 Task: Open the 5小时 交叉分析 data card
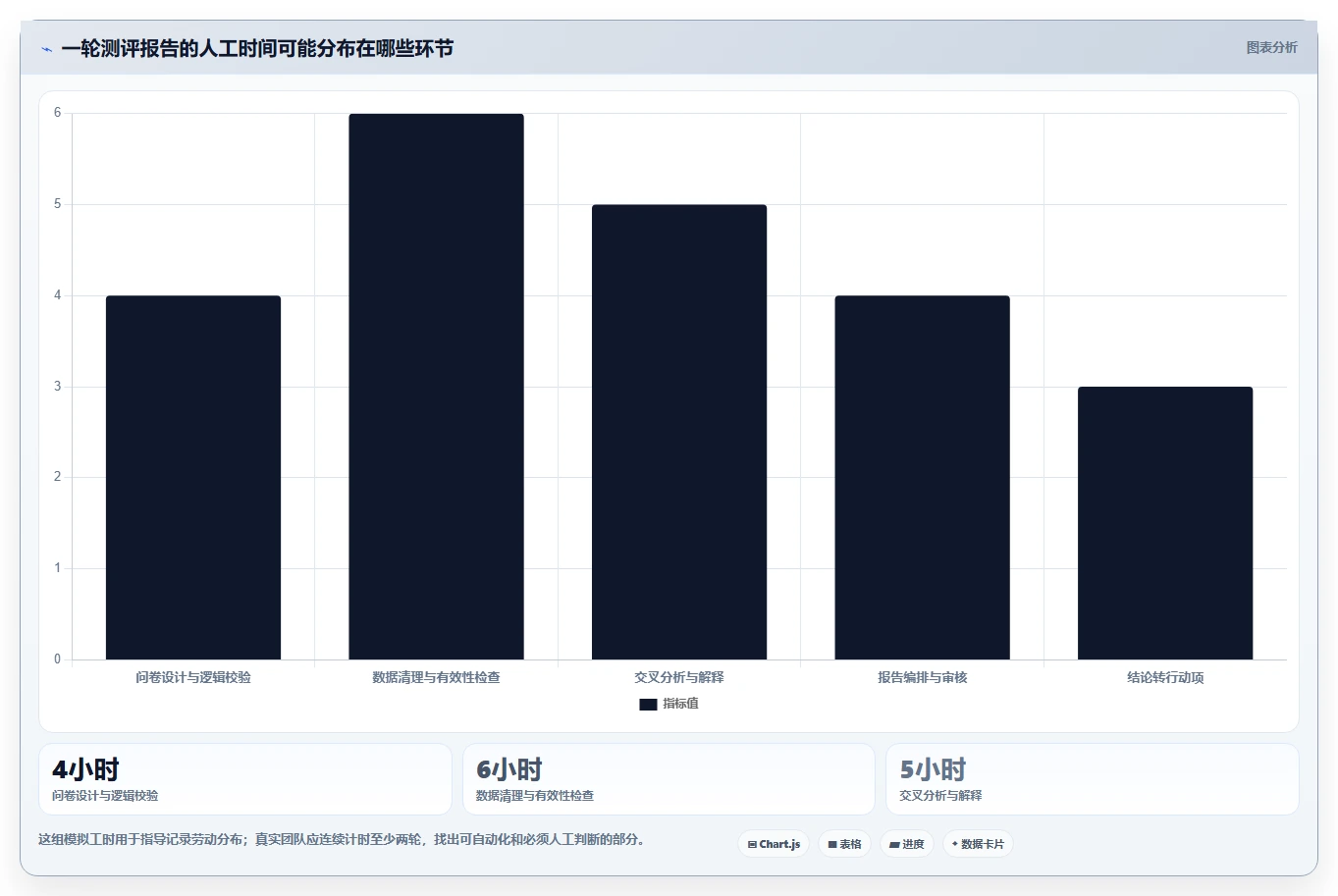coord(1093,779)
